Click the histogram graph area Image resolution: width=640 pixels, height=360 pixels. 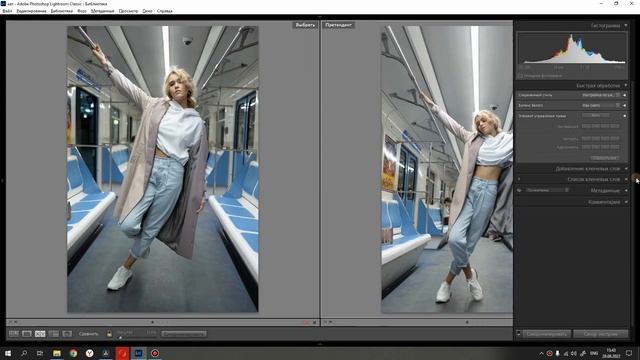[x=571, y=48]
